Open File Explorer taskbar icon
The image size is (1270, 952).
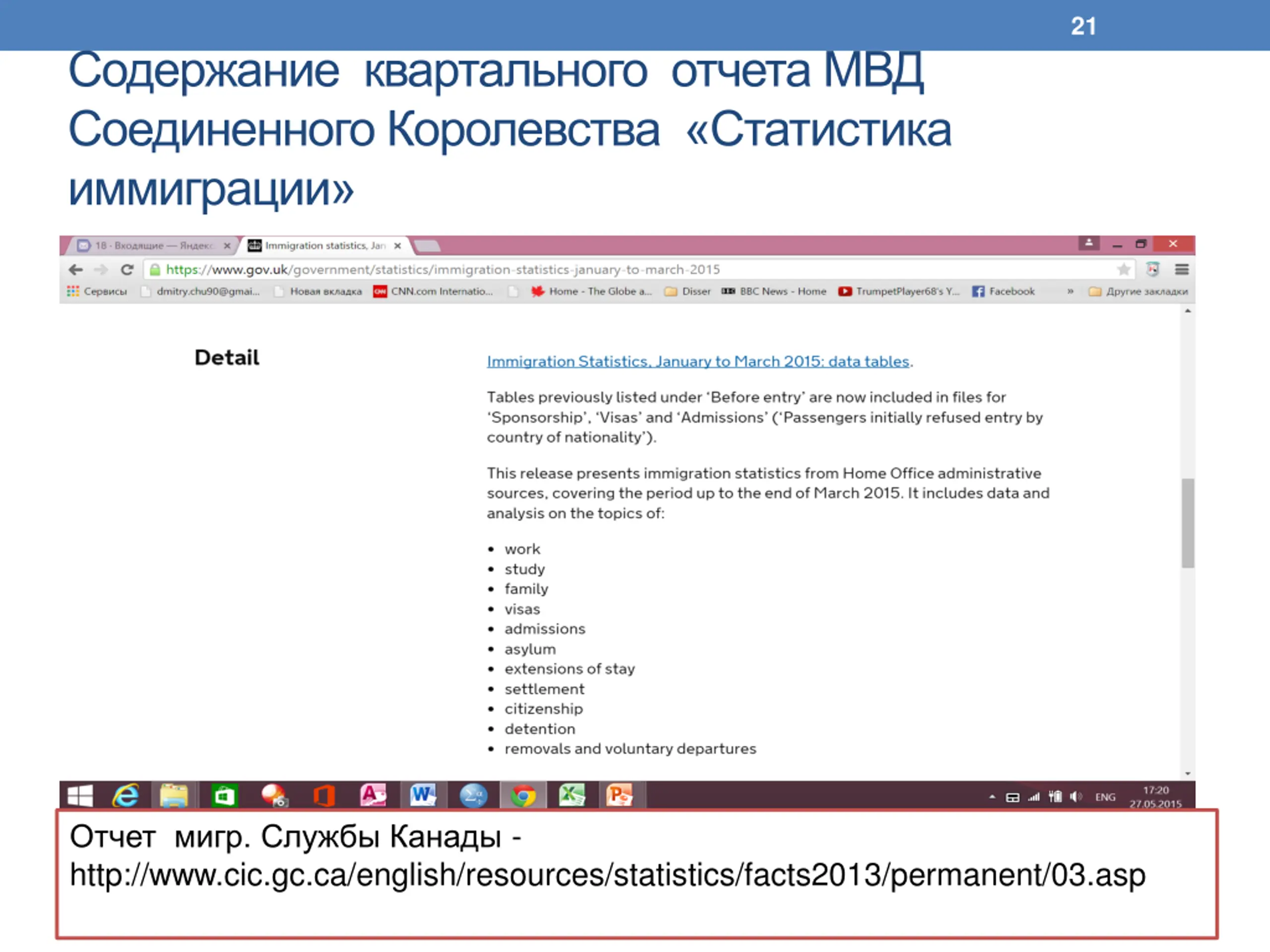pyautogui.click(x=174, y=796)
